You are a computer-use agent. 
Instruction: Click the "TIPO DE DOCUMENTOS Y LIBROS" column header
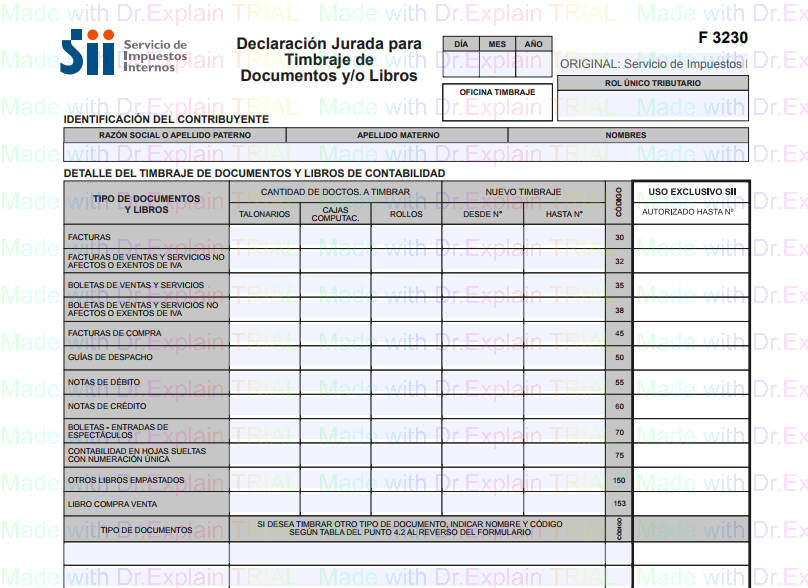[x=146, y=204]
